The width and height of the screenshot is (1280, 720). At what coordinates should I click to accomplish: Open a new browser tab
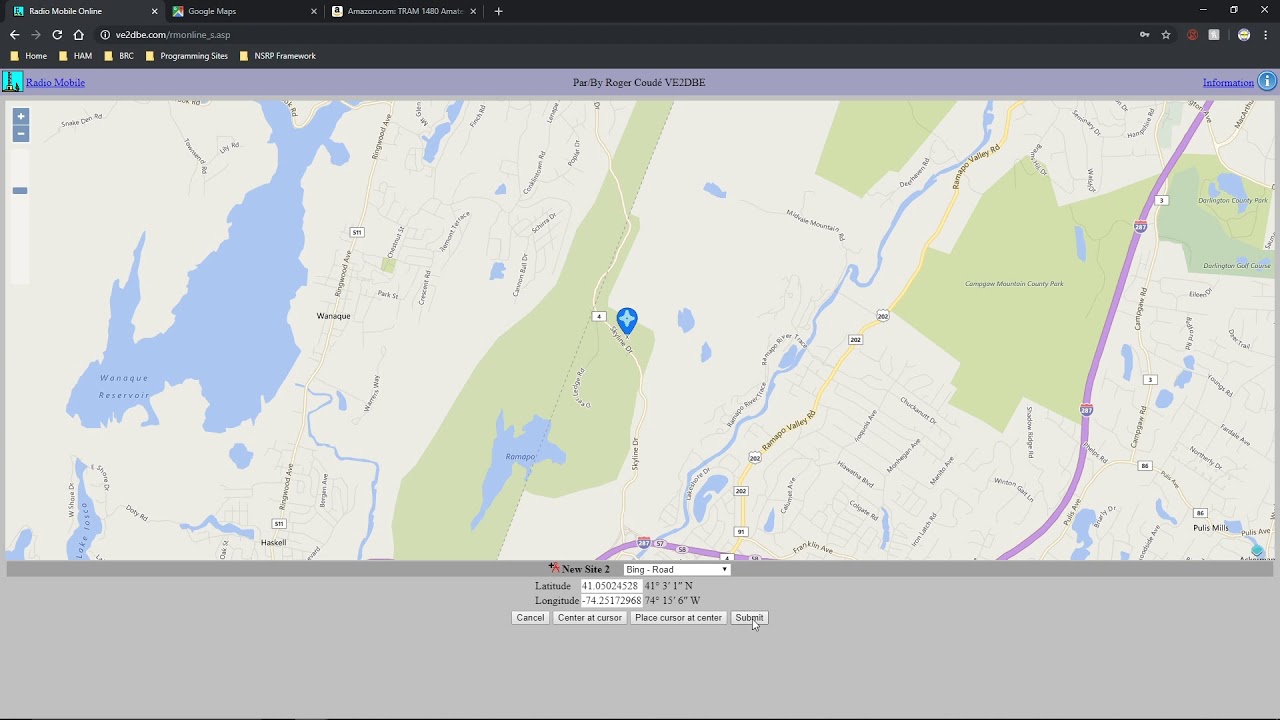[499, 11]
